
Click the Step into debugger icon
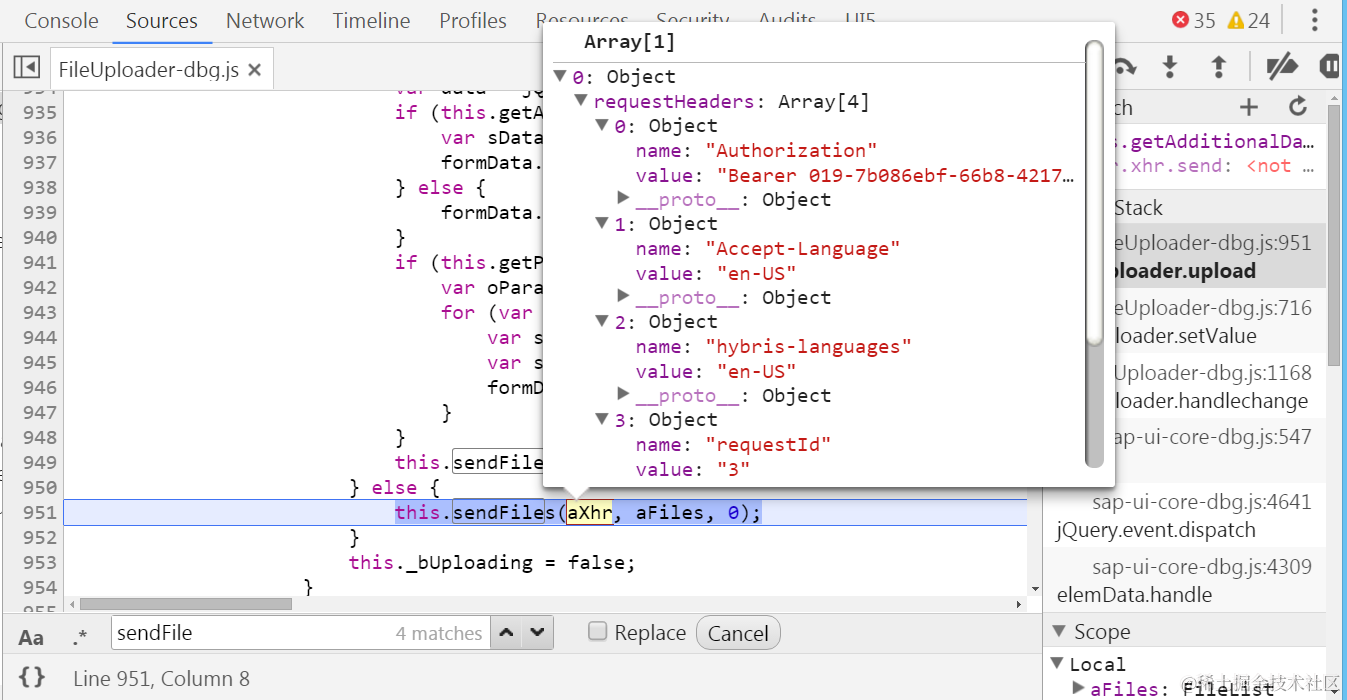(1169, 67)
